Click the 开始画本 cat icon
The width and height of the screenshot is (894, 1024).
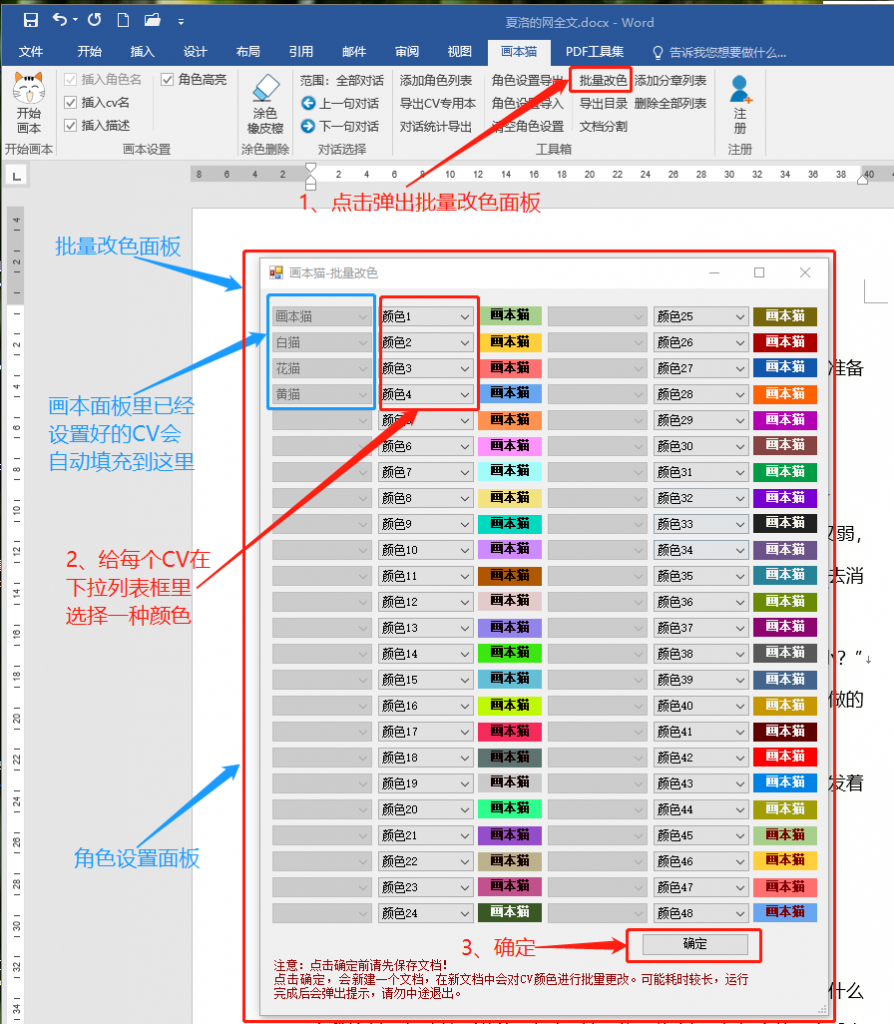(29, 88)
